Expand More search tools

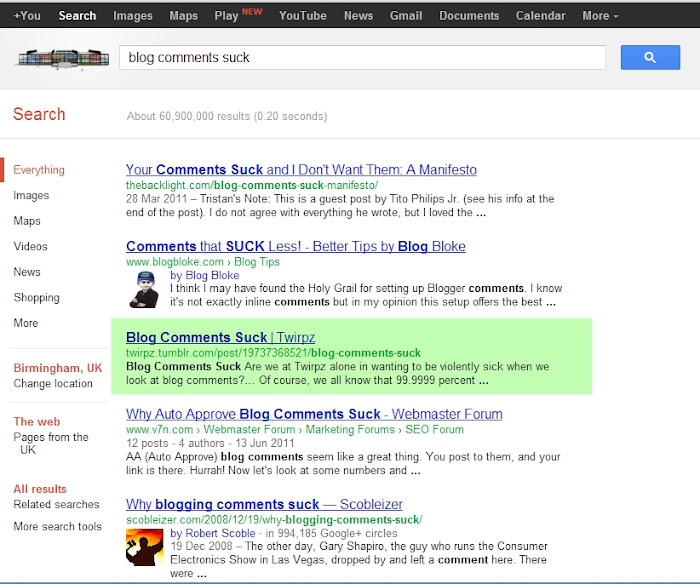click(x=58, y=526)
